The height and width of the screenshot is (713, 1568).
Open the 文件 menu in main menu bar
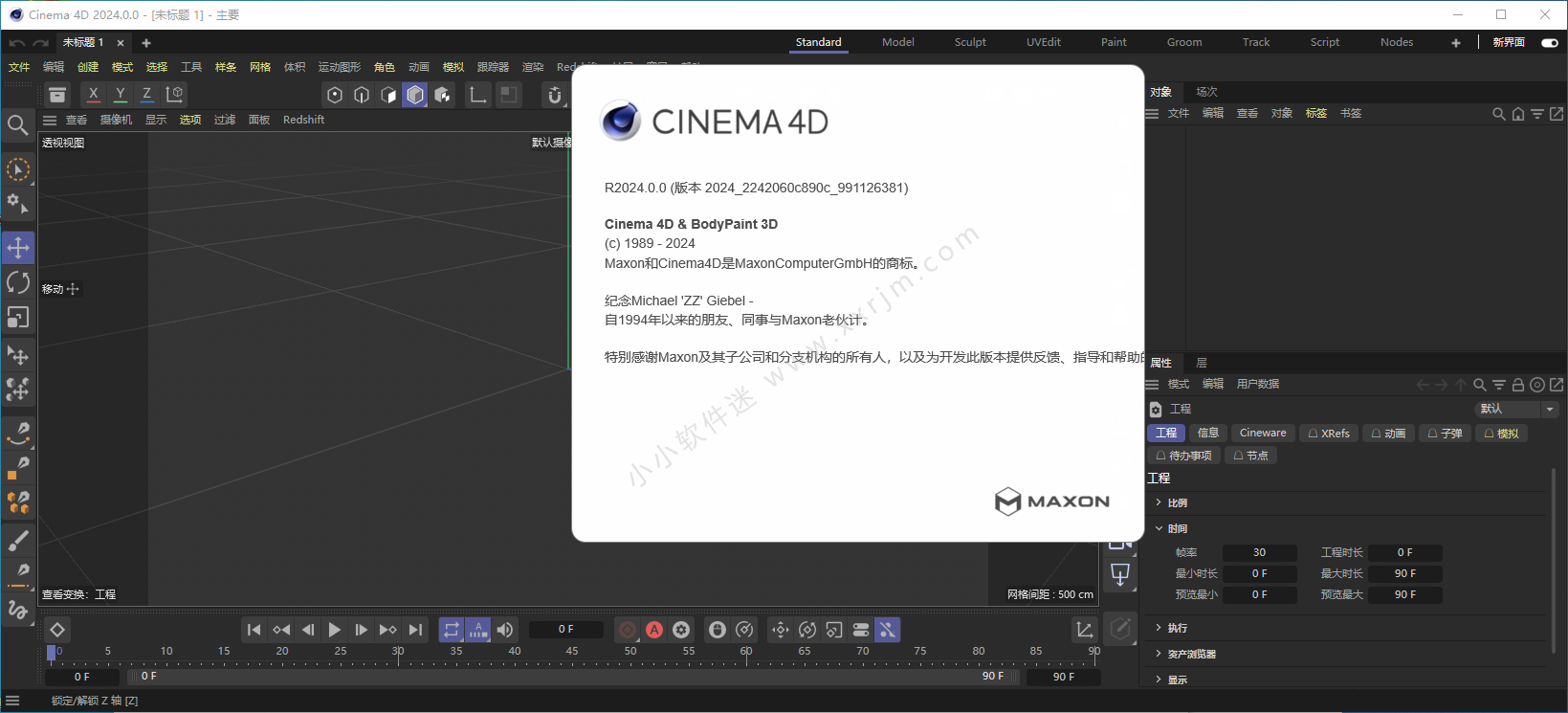[x=19, y=67]
